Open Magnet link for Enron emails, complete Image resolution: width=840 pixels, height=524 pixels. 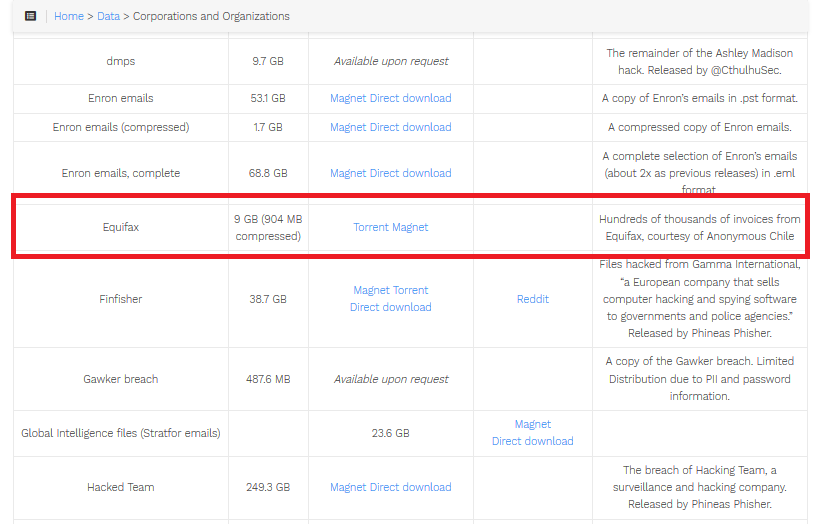[x=348, y=173]
